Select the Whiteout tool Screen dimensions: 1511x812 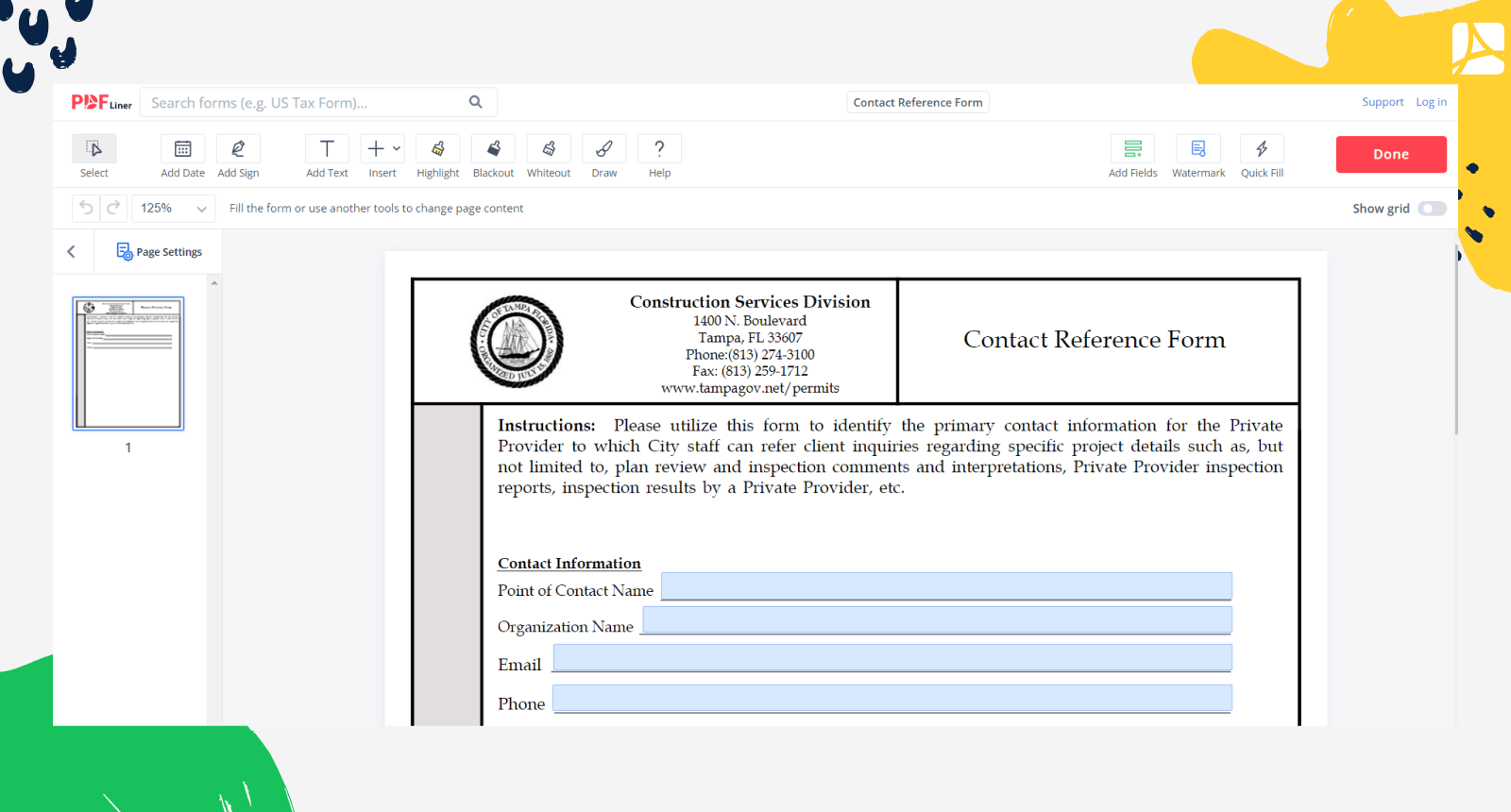549,149
